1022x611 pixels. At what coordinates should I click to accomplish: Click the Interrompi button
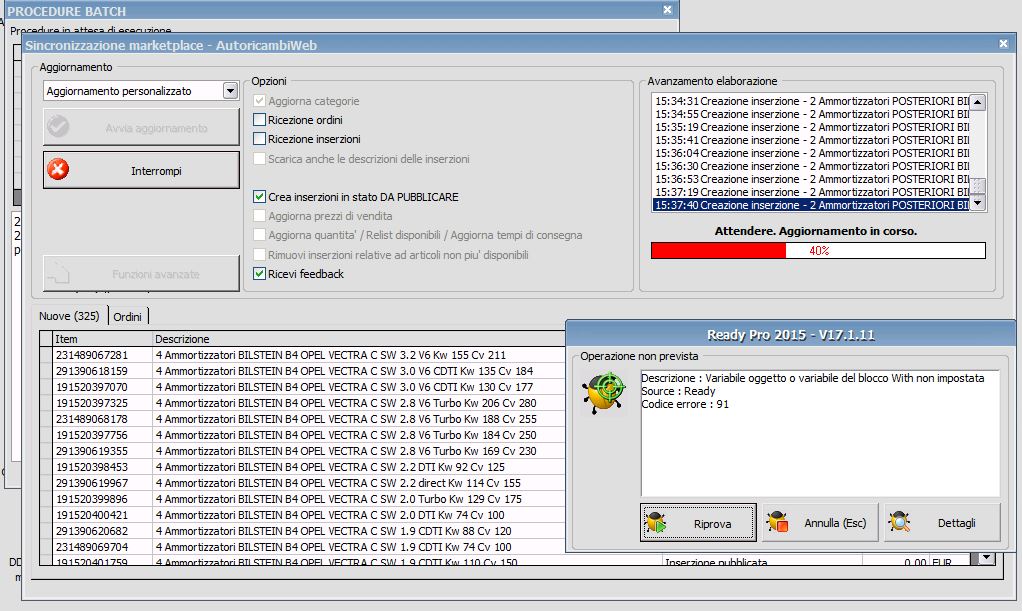(141, 170)
